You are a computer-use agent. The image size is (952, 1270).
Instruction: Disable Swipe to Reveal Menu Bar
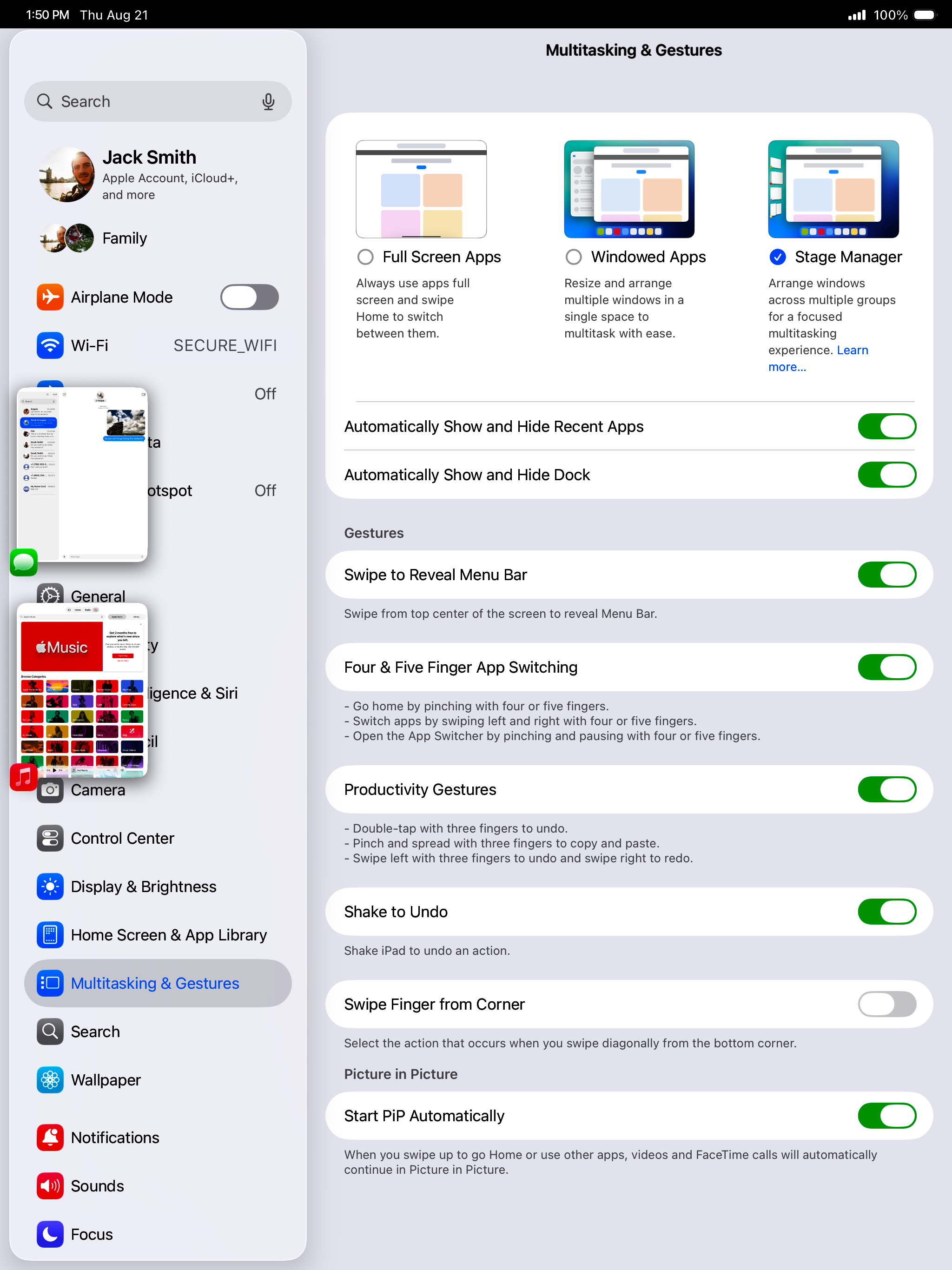pyautogui.click(x=887, y=575)
